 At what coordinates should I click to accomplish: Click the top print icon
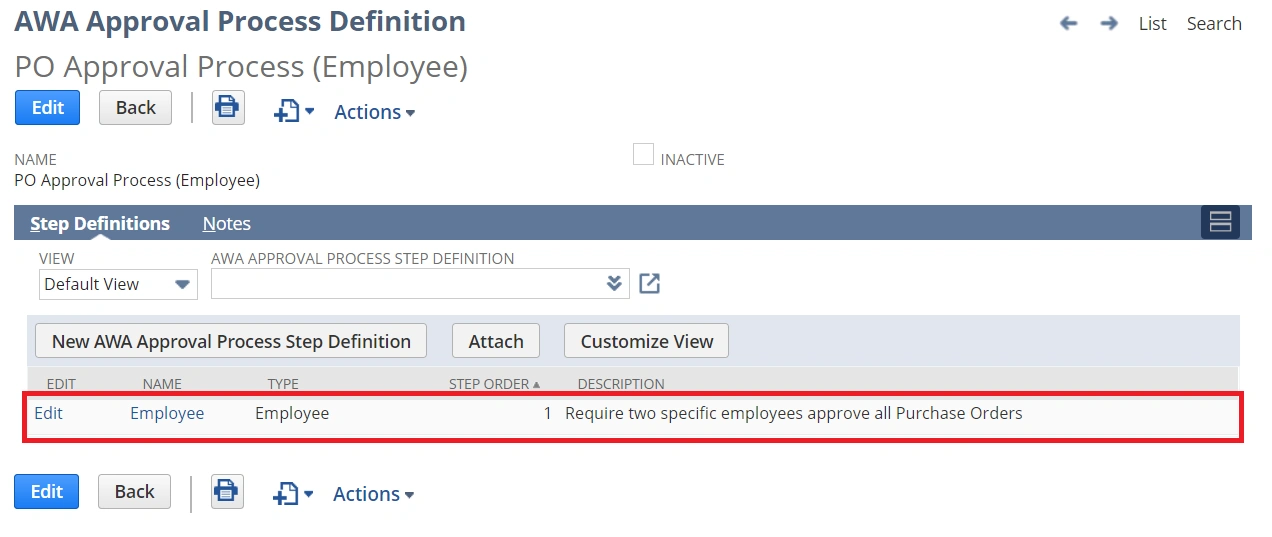click(x=228, y=108)
